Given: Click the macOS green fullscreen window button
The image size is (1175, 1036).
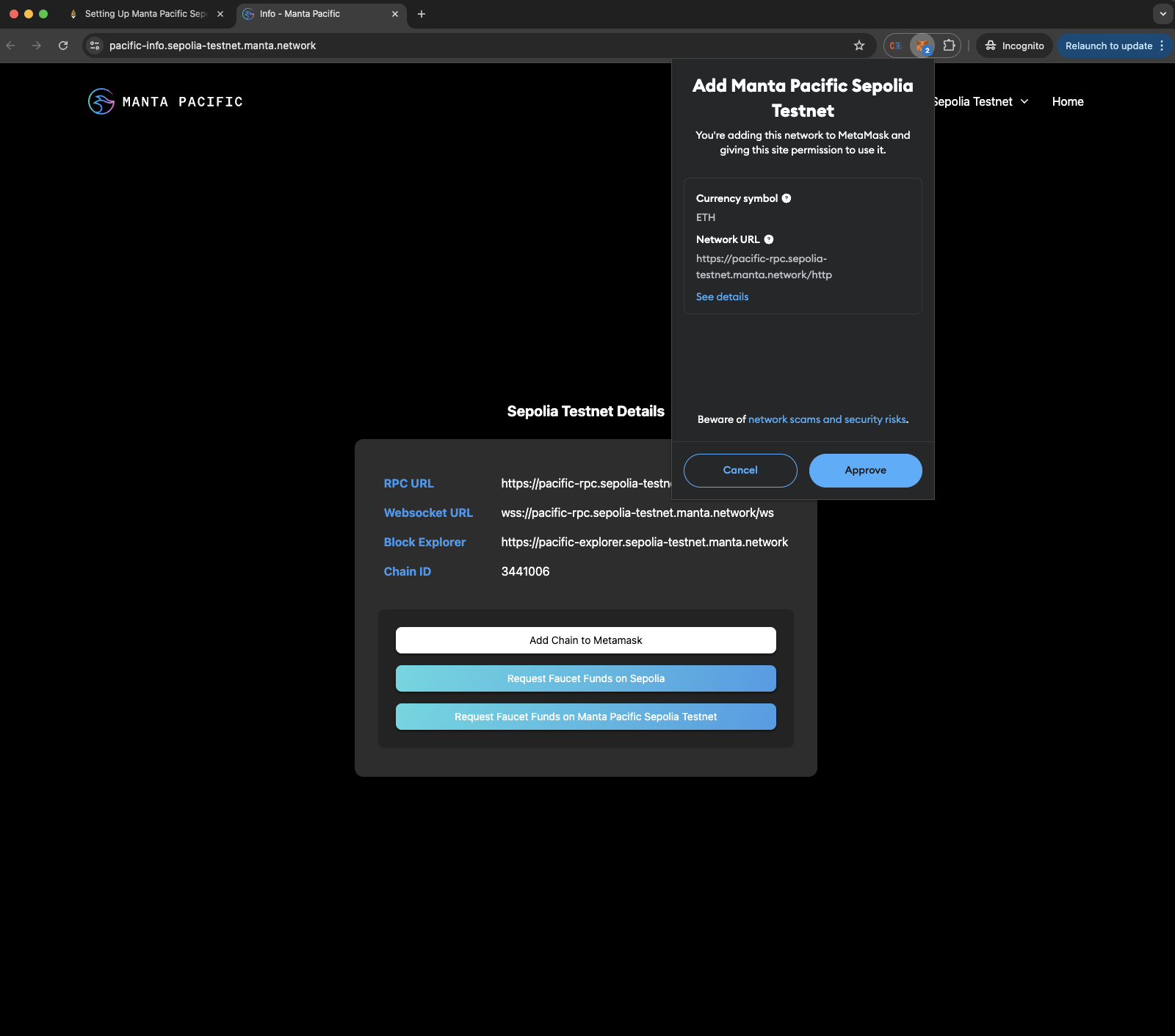Looking at the screenshot, I should [x=43, y=14].
